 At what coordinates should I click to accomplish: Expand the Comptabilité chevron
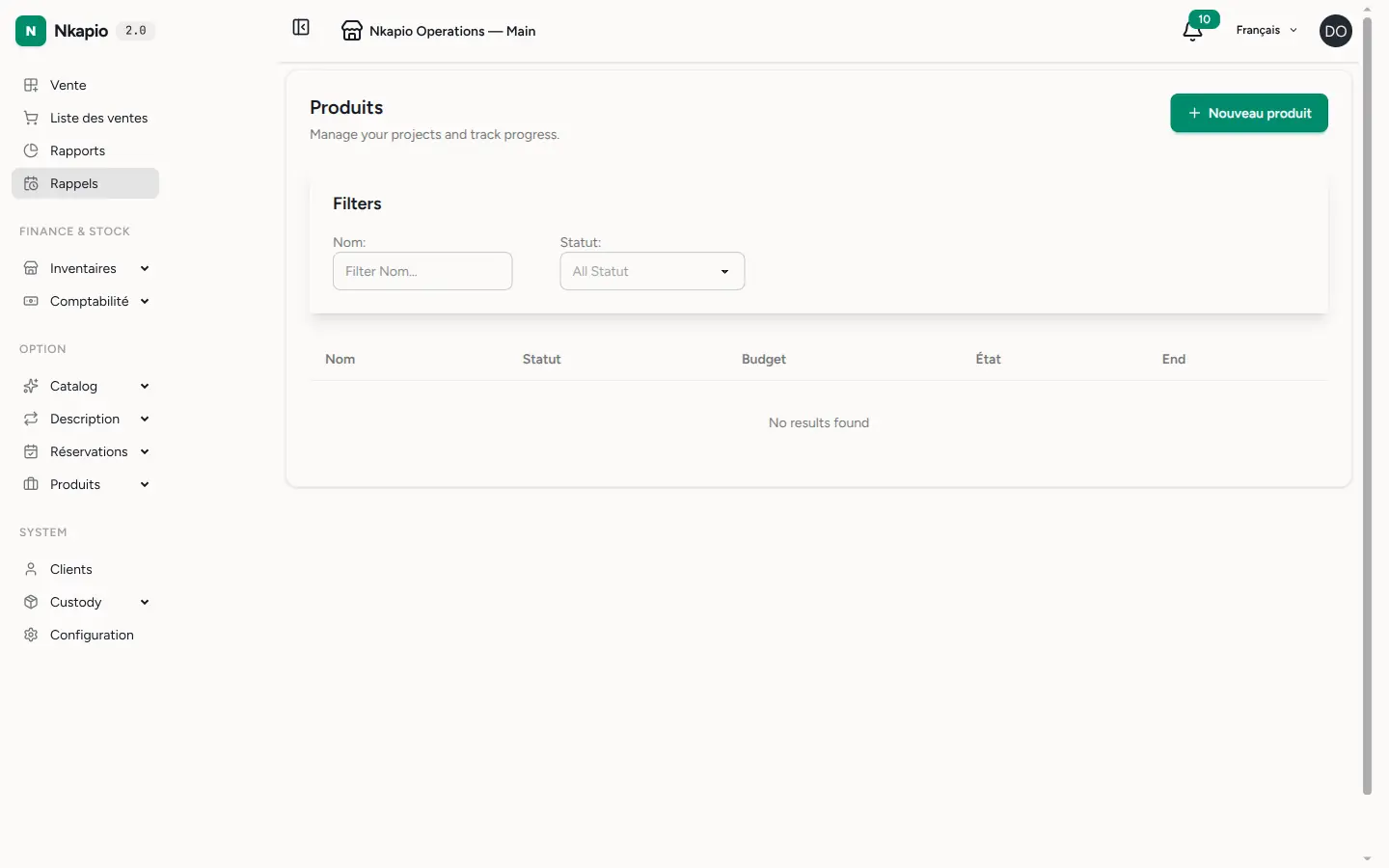tap(145, 301)
